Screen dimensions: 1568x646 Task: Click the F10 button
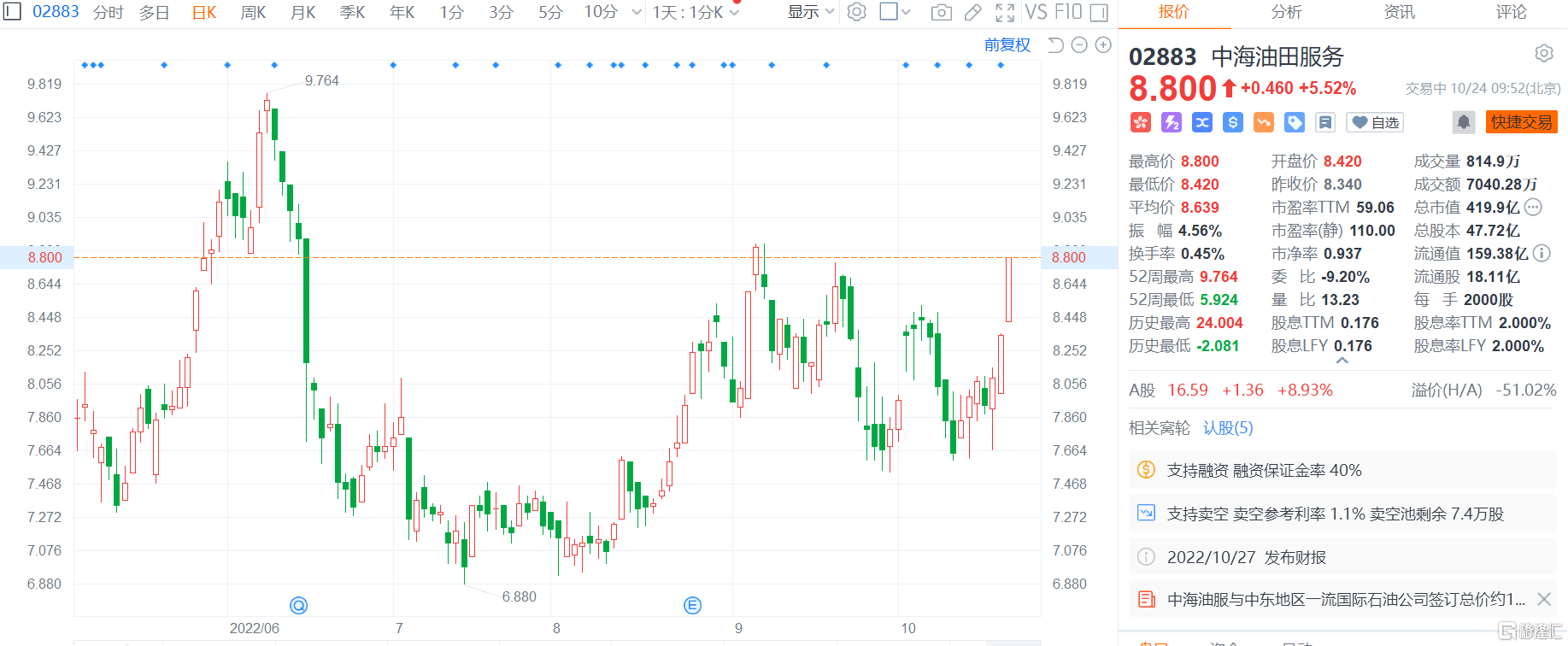pyautogui.click(x=1068, y=12)
